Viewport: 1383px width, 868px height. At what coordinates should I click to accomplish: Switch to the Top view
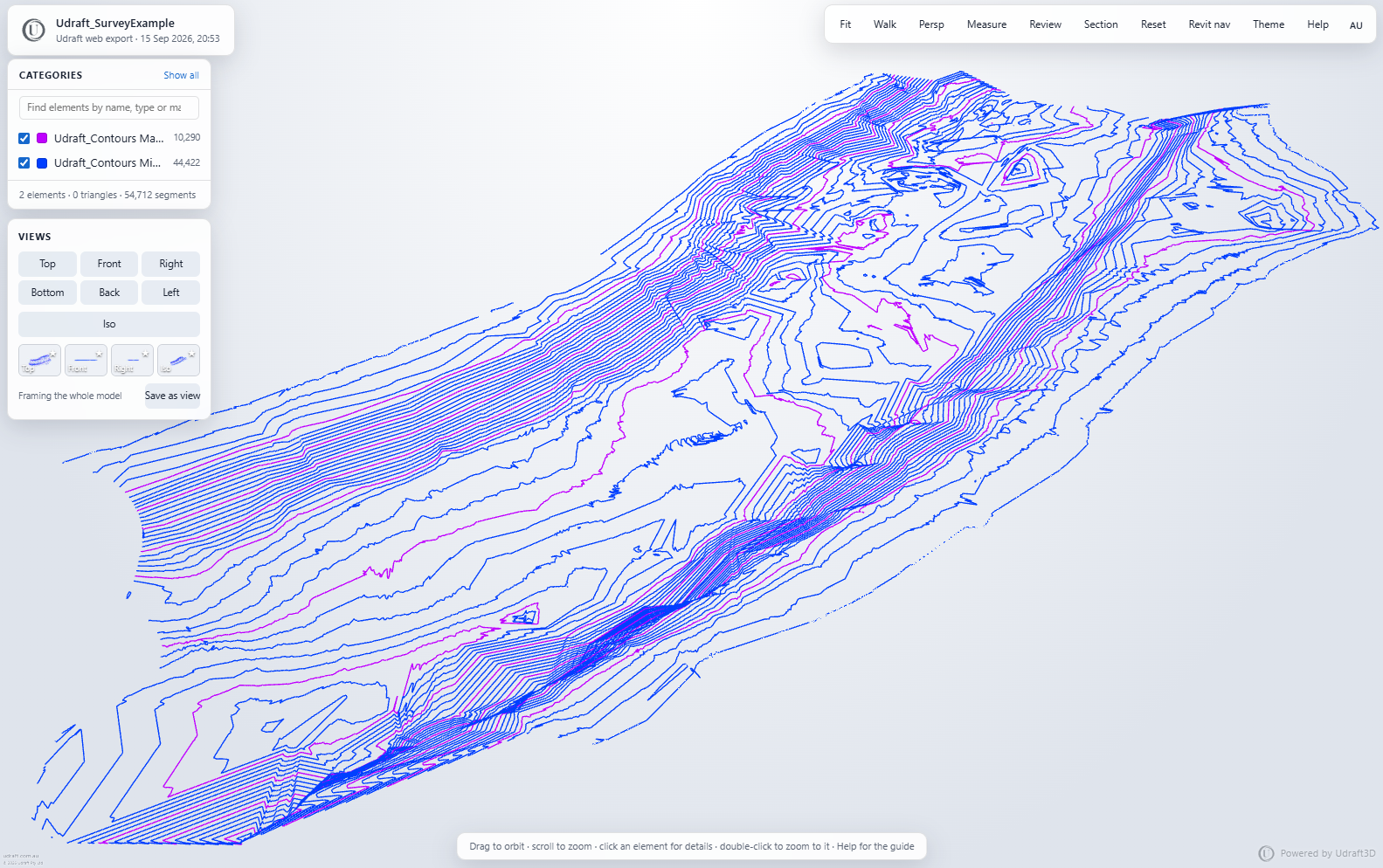[x=47, y=264]
